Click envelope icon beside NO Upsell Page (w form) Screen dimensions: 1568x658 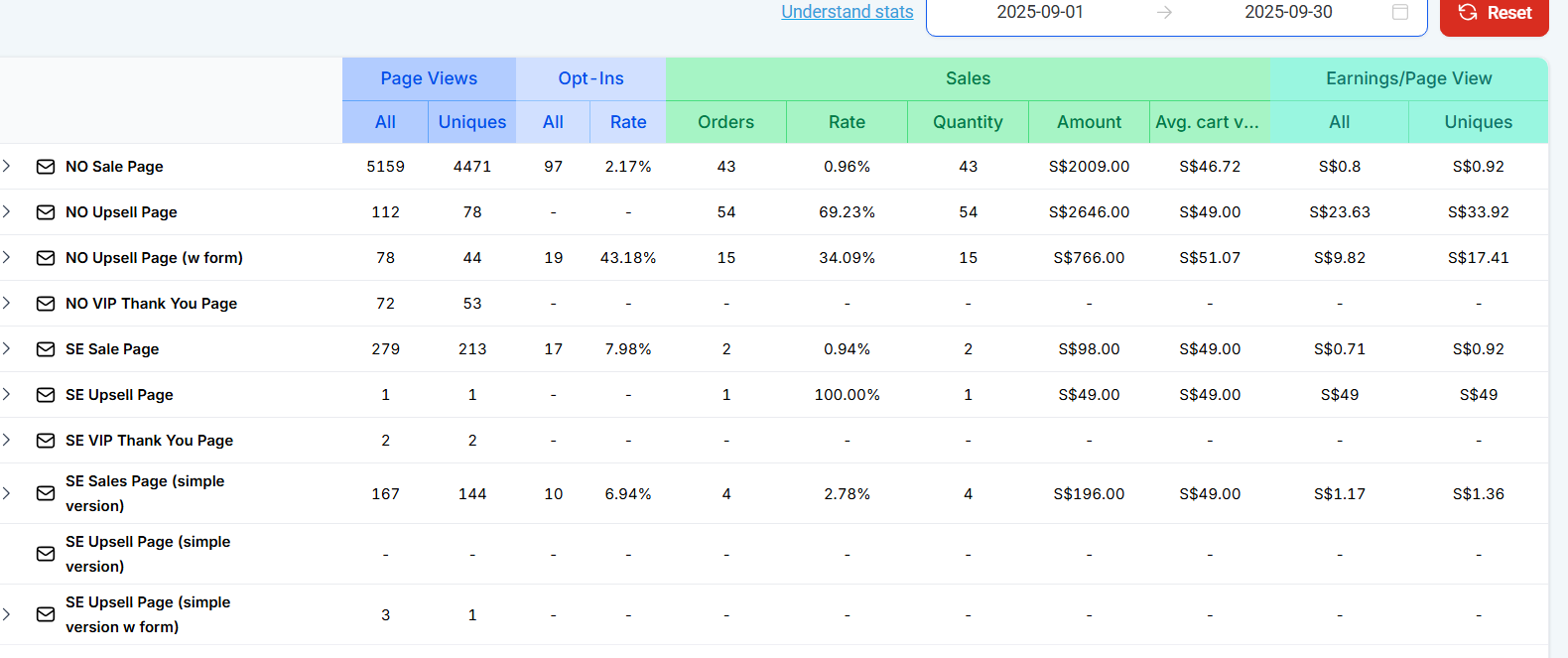tap(46, 258)
